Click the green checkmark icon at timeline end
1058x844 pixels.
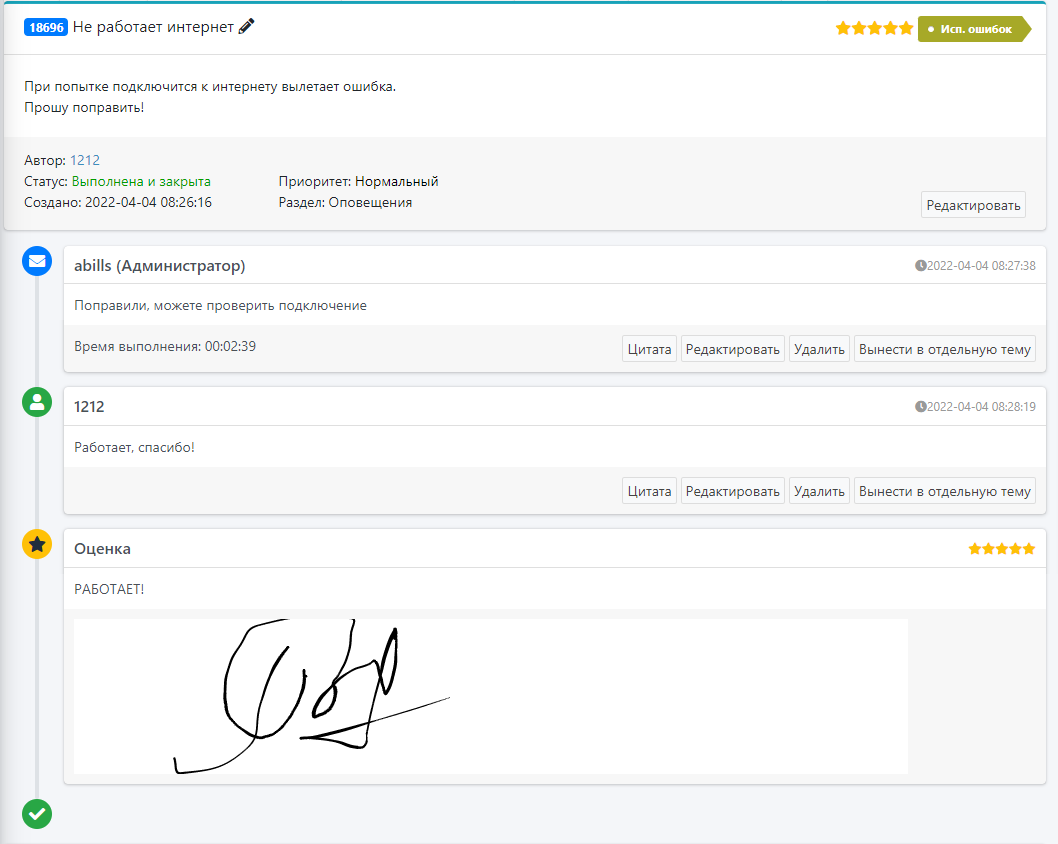coord(37,813)
